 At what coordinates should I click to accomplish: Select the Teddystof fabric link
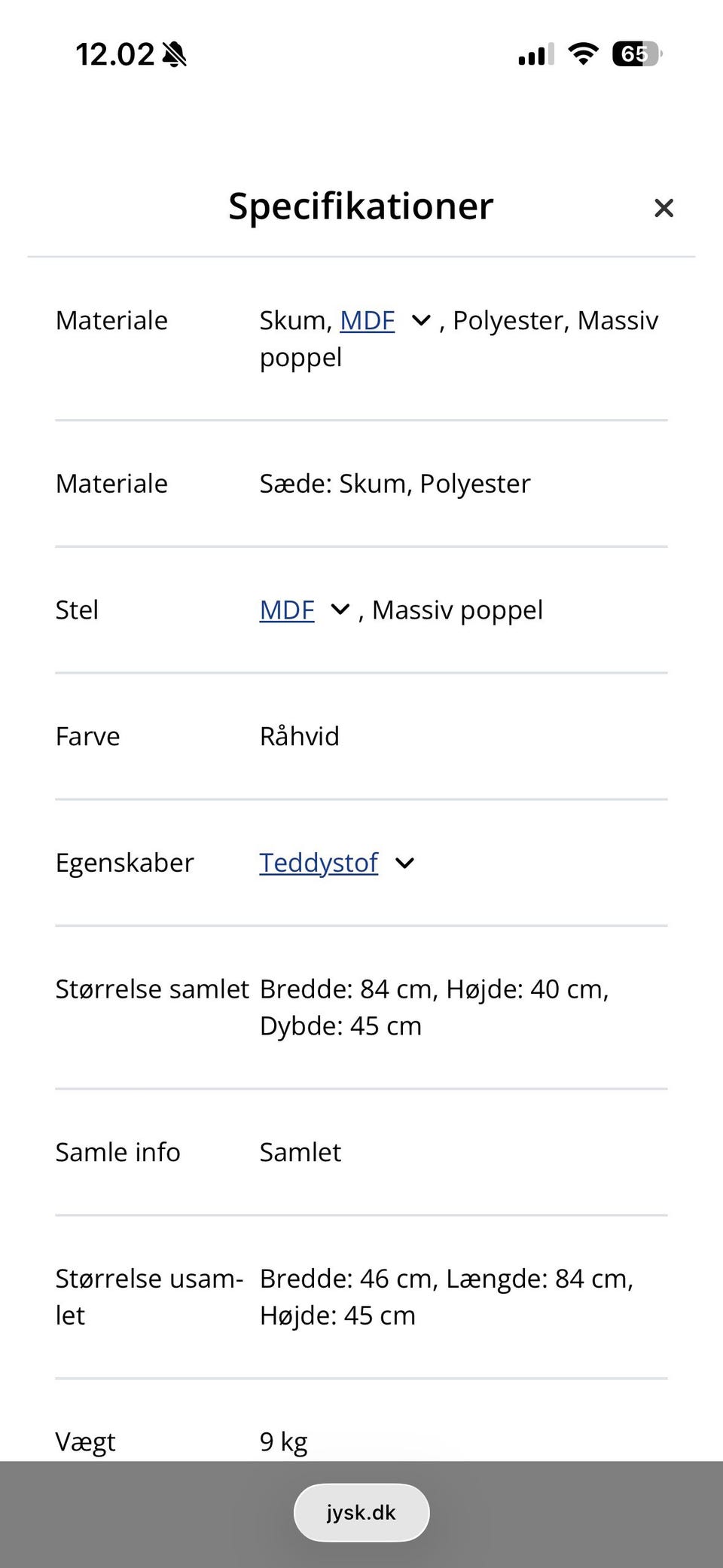[318, 863]
